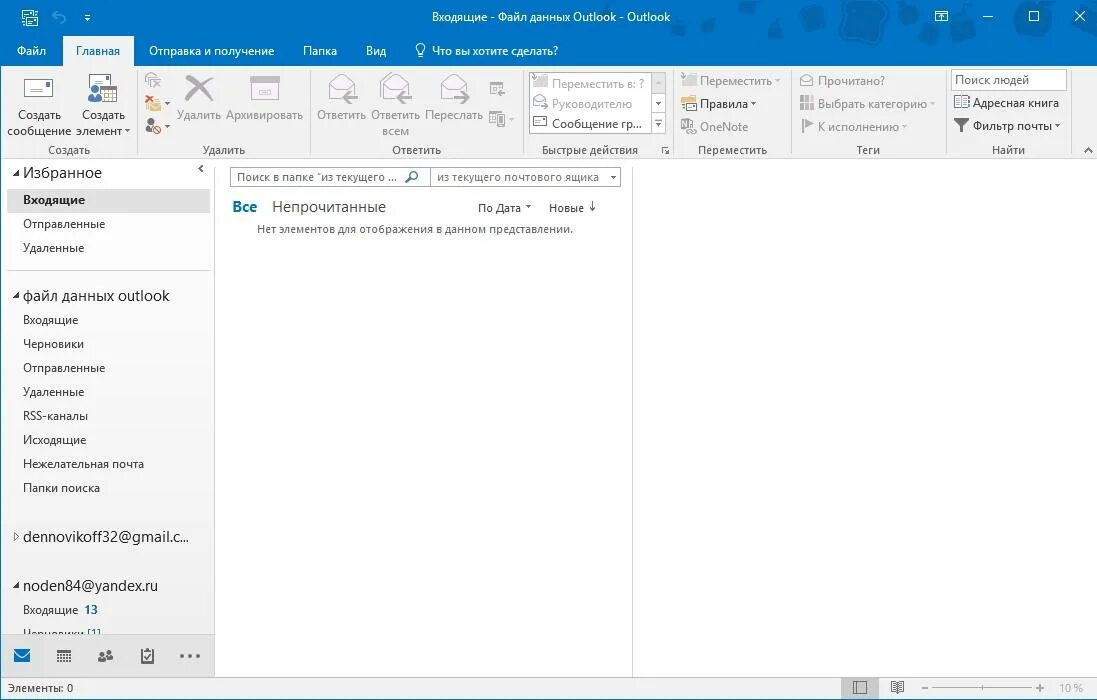1097x700 pixels.
Task: Click the clean up folder icon
Action: [x=153, y=103]
